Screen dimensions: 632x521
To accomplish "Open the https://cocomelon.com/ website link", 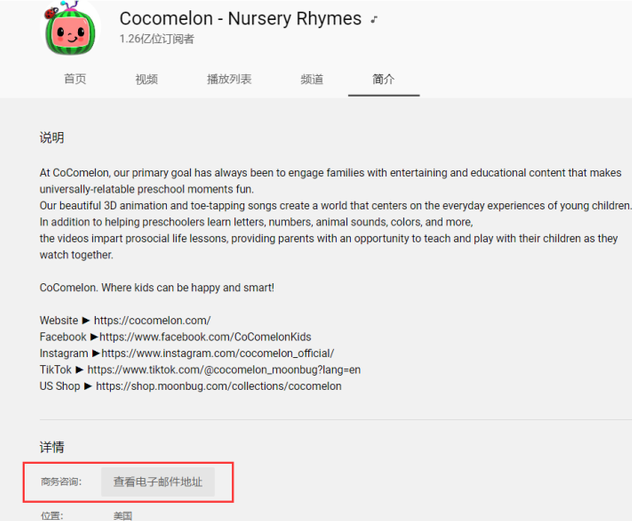I will [152, 320].
